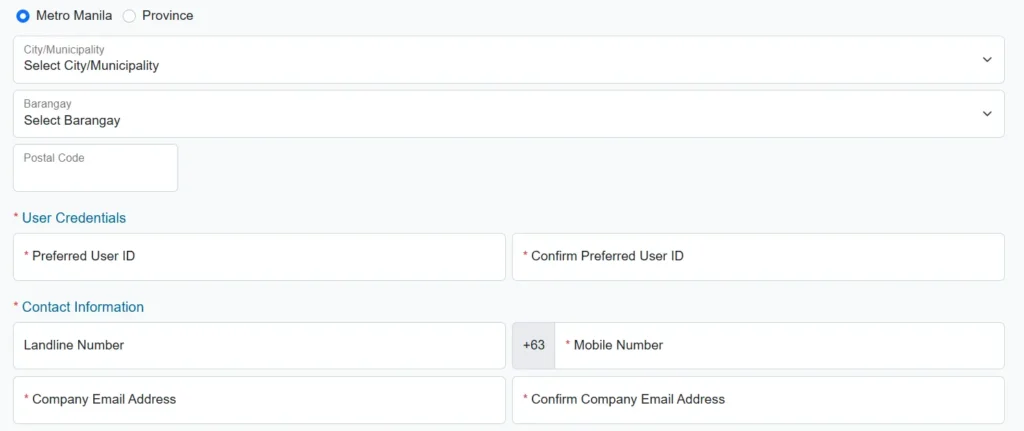Click the Barangay chevron arrow
The width and height of the screenshot is (1024, 431).
click(987, 114)
